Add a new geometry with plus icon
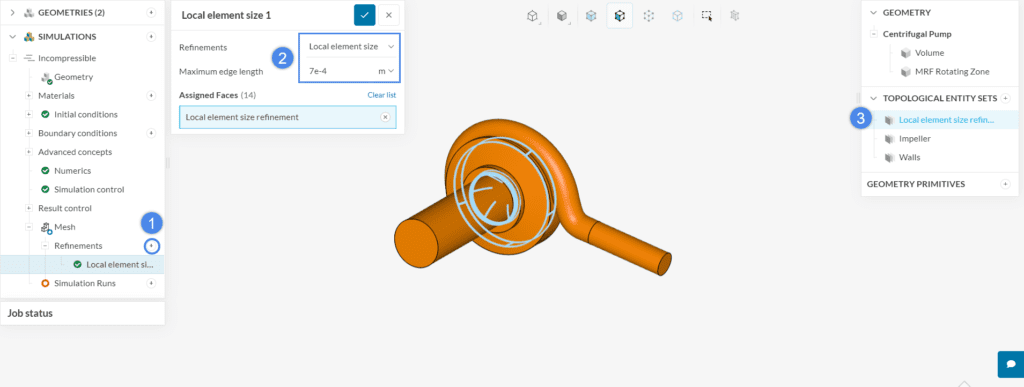Screen dimensions: 1024x387 (151, 12)
